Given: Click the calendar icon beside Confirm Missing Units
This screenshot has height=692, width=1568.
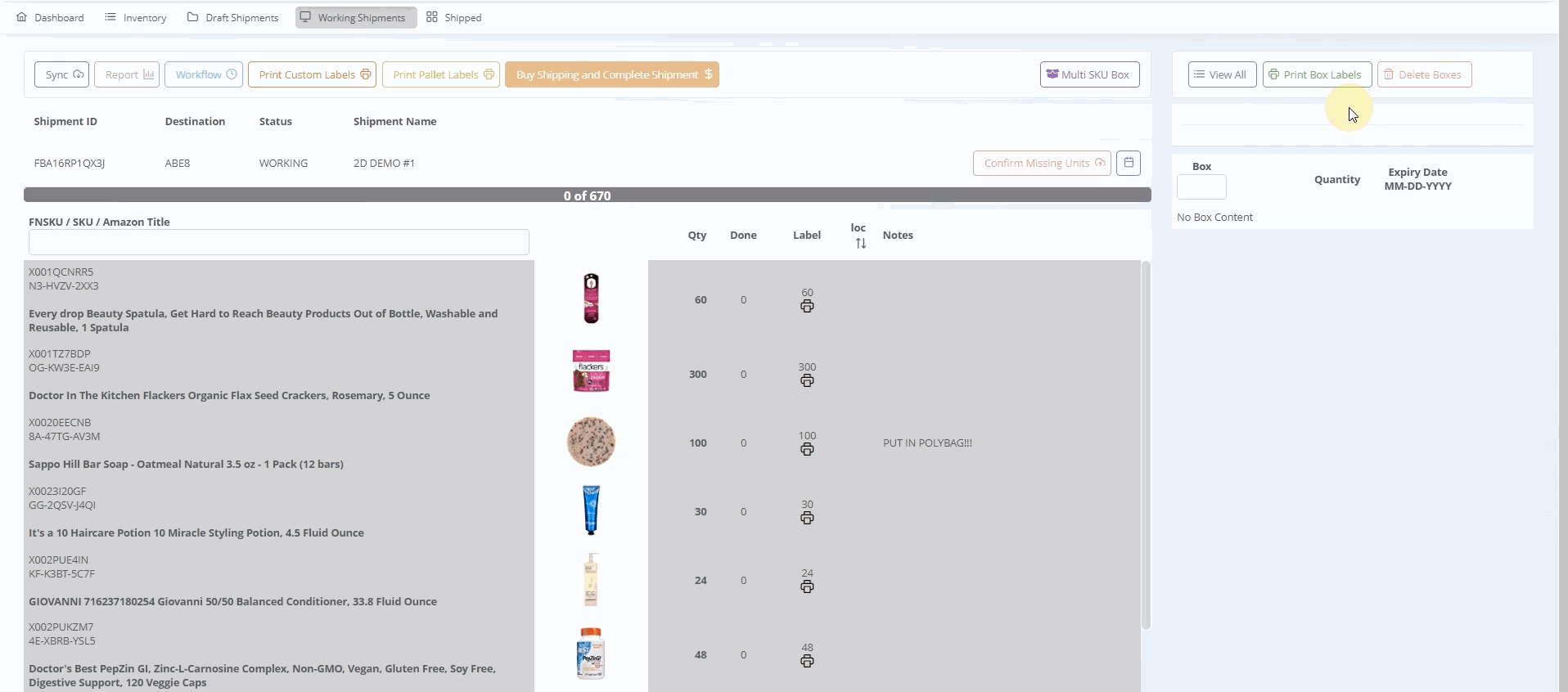Looking at the screenshot, I should click(1128, 163).
